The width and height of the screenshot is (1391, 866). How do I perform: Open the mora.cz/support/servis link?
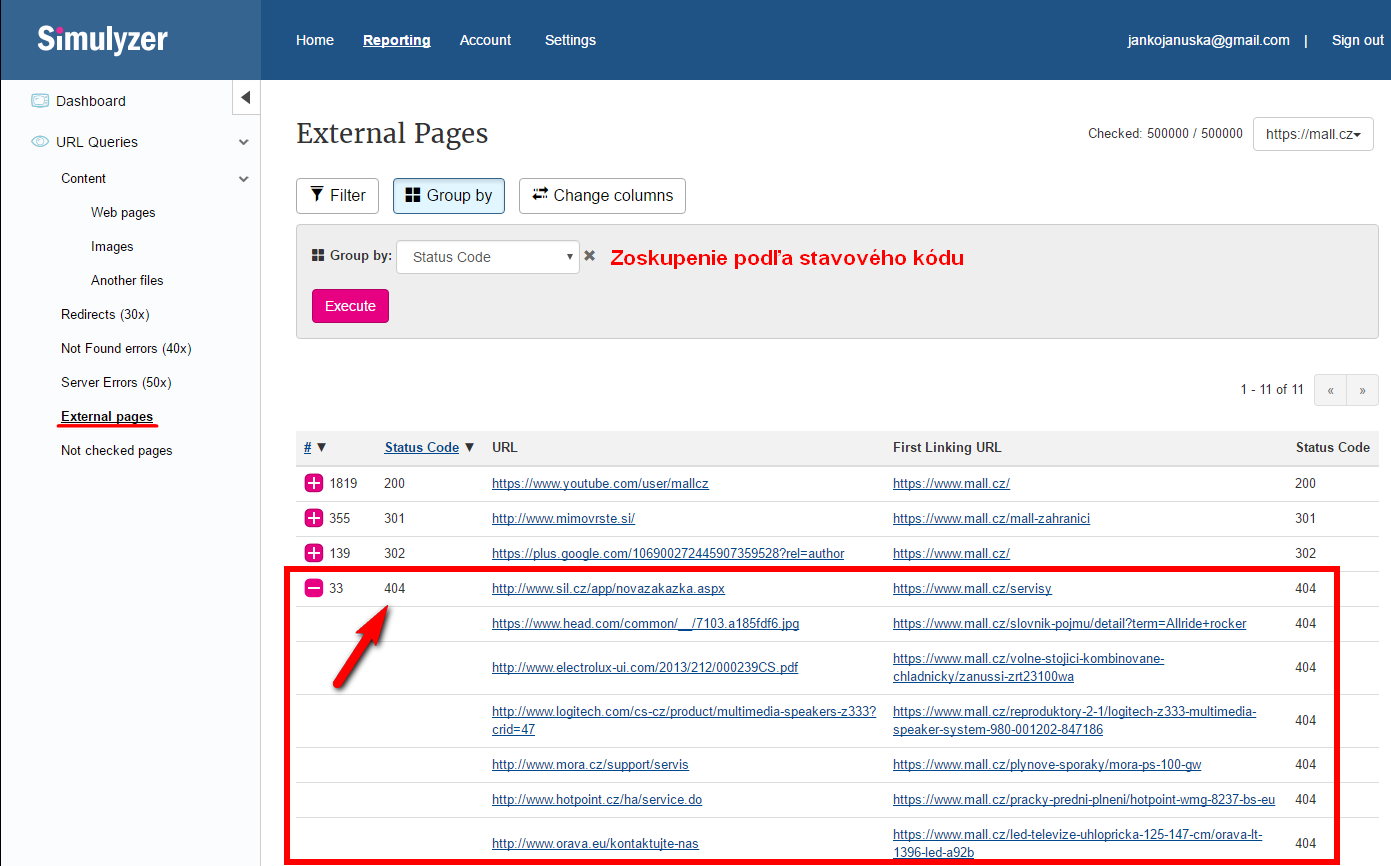[x=590, y=764]
